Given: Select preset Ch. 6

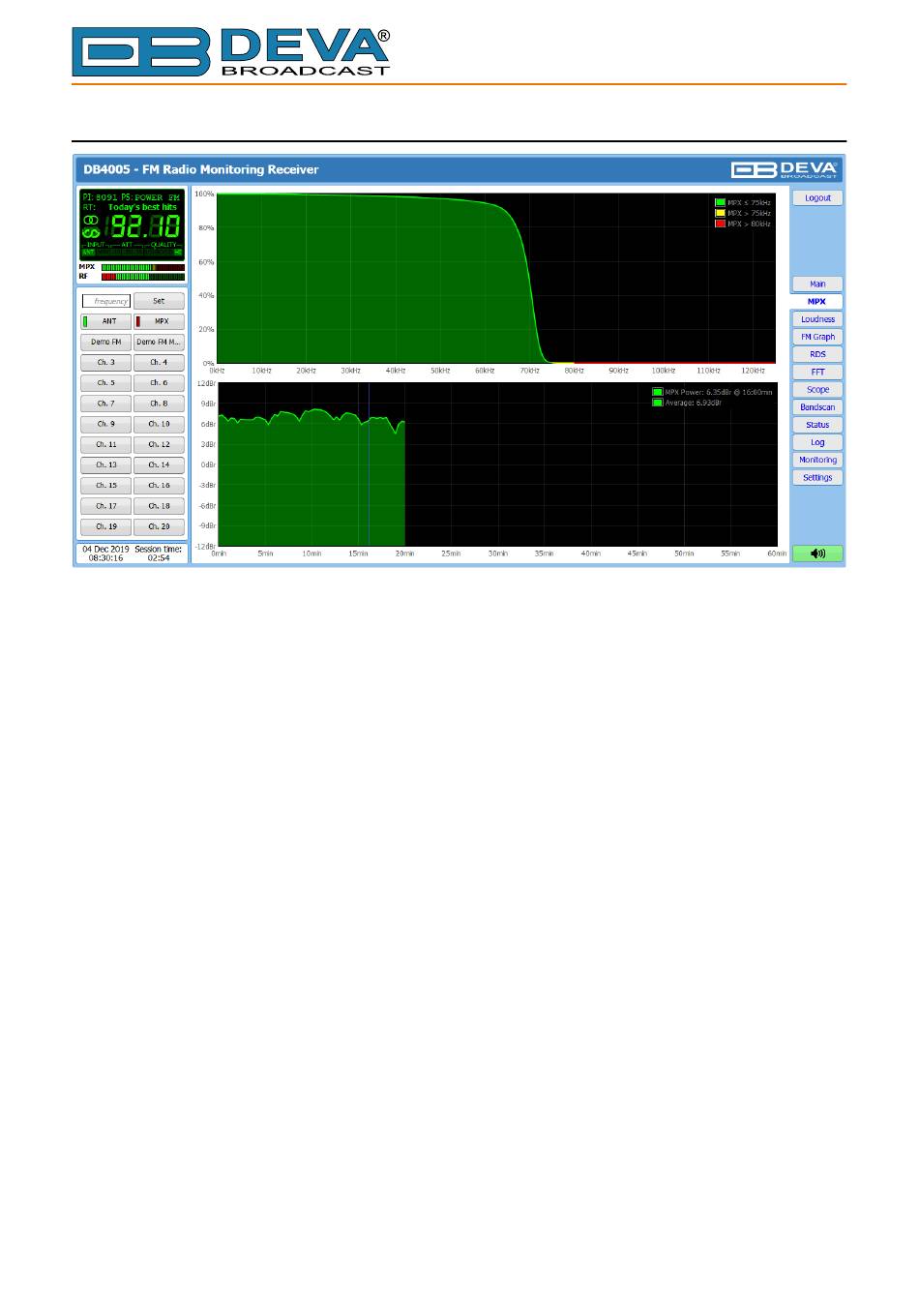Looking at the screenshot, I should coord(159,383).
